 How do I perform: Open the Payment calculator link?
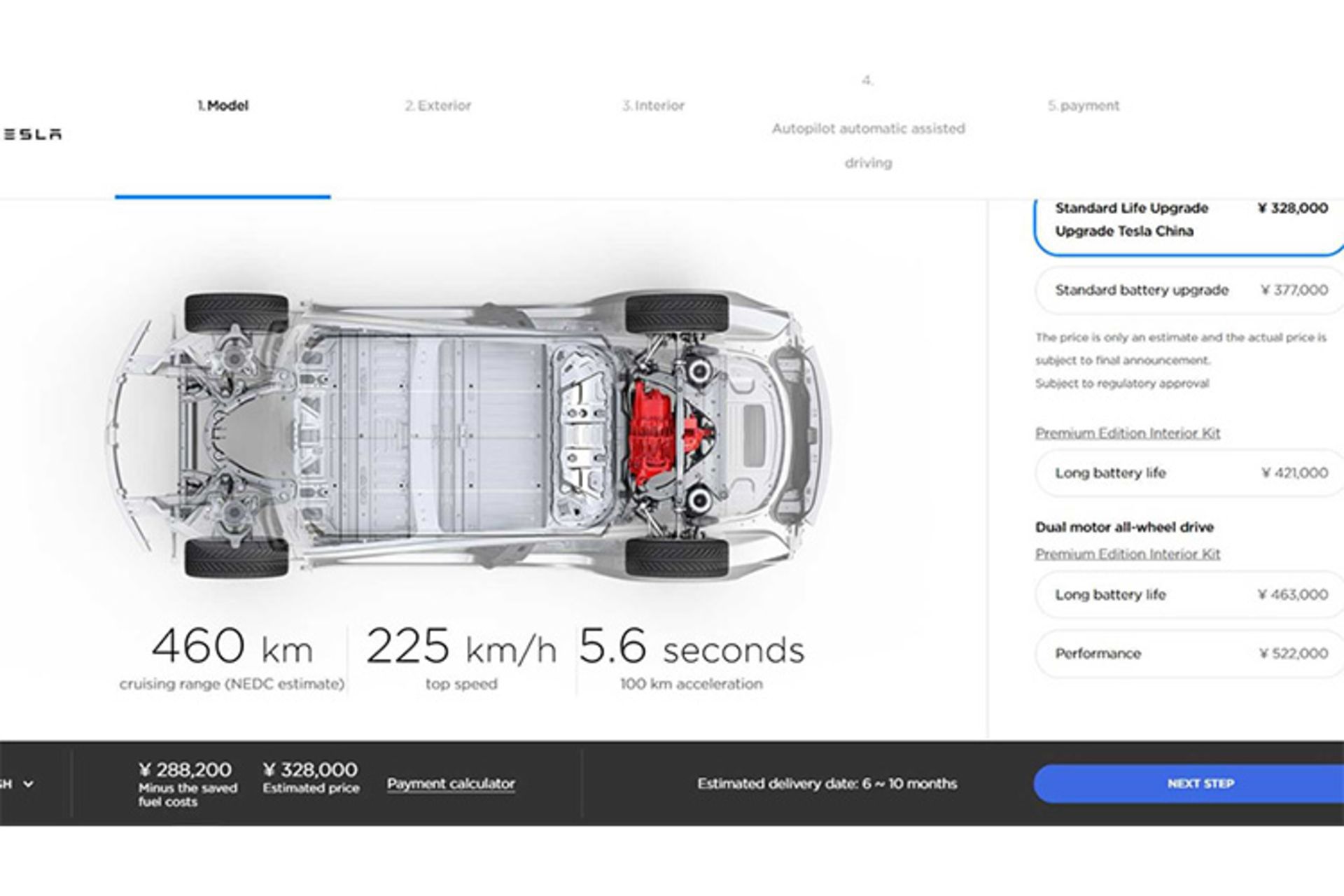click(x=451, y=784)
